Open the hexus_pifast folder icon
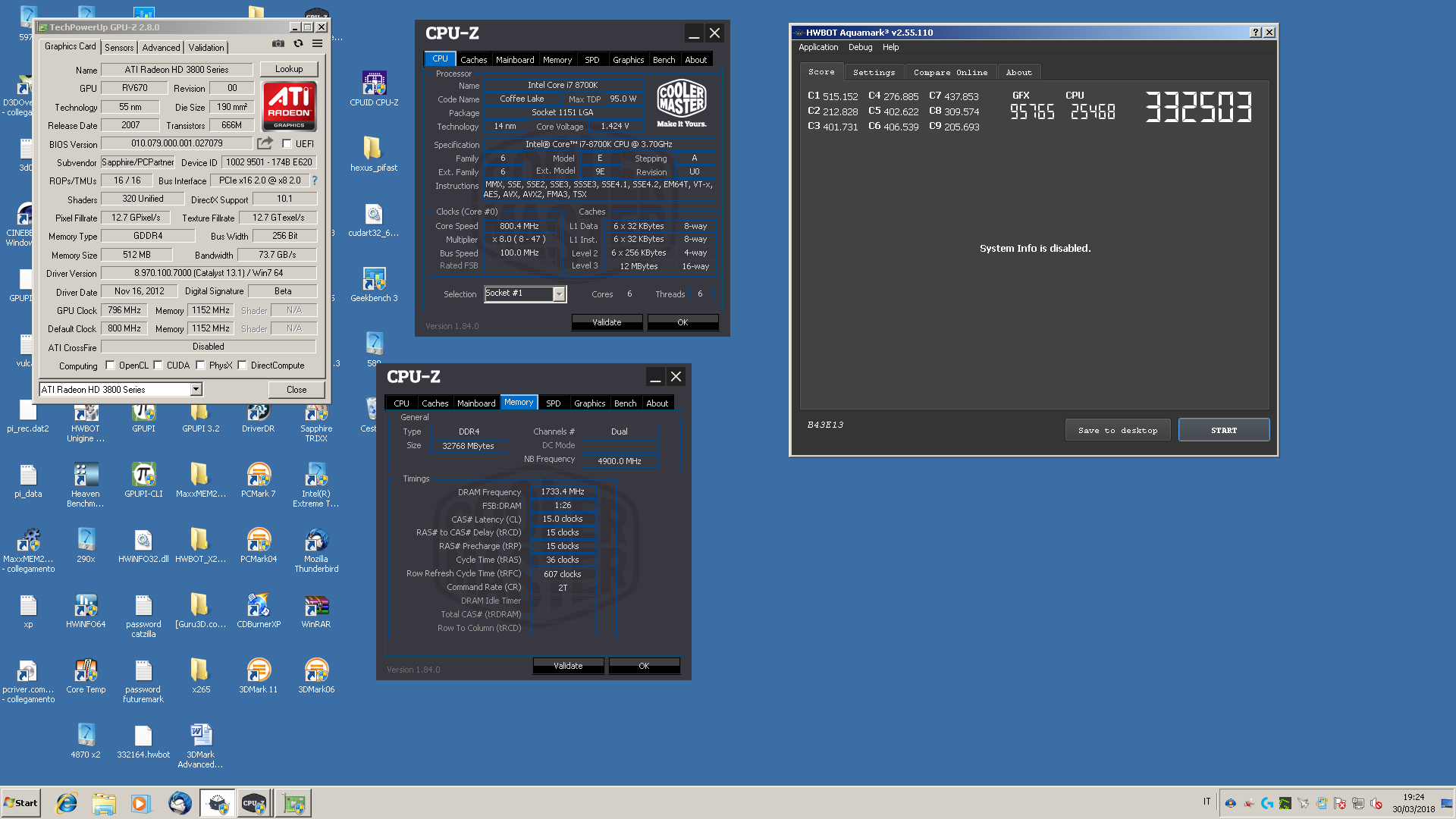This screenshot has width=1456, height=819. [x=374, y=154]
